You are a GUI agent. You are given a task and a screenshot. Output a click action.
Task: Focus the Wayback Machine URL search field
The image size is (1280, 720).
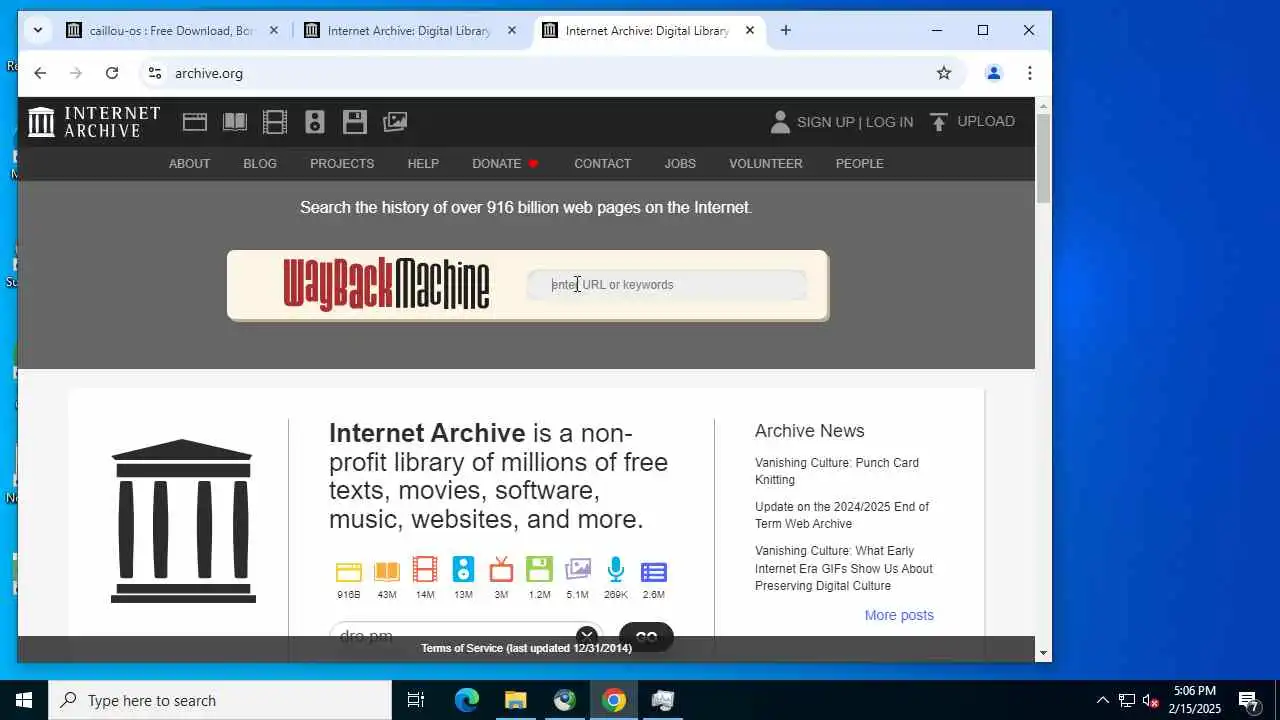point(667,285)
